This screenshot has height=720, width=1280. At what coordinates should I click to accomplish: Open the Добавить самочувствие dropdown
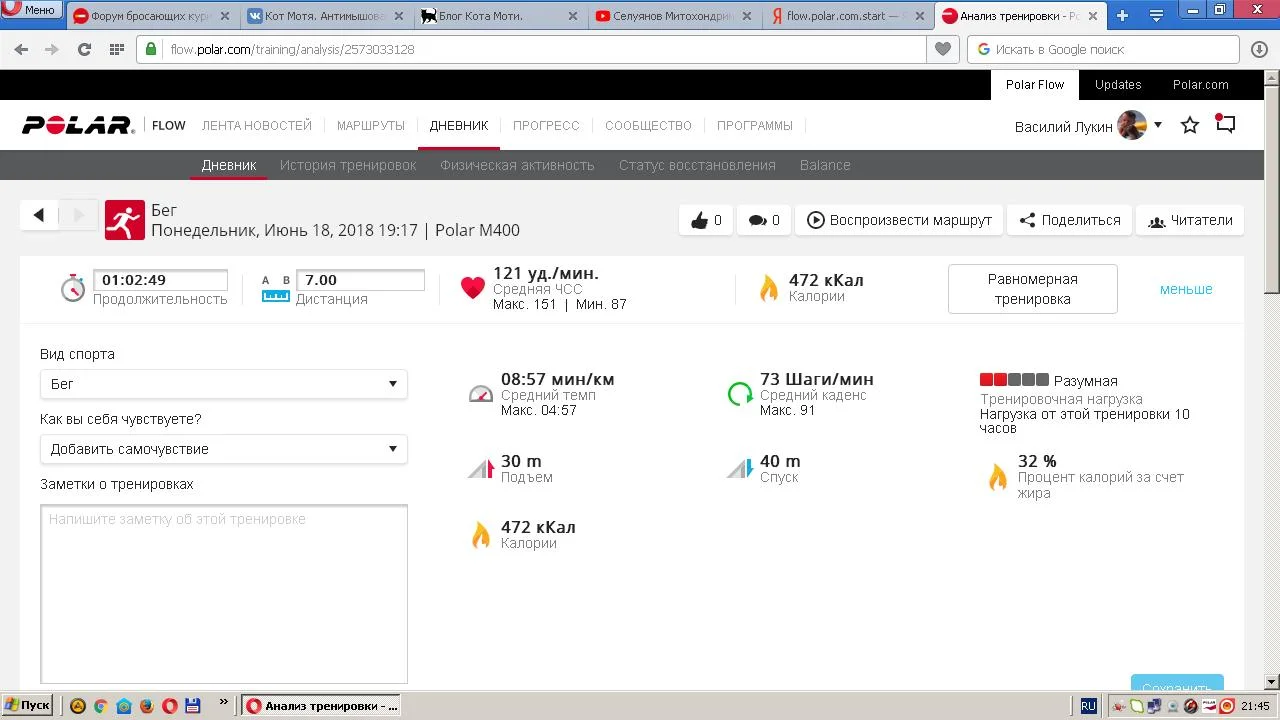[223, 449]
